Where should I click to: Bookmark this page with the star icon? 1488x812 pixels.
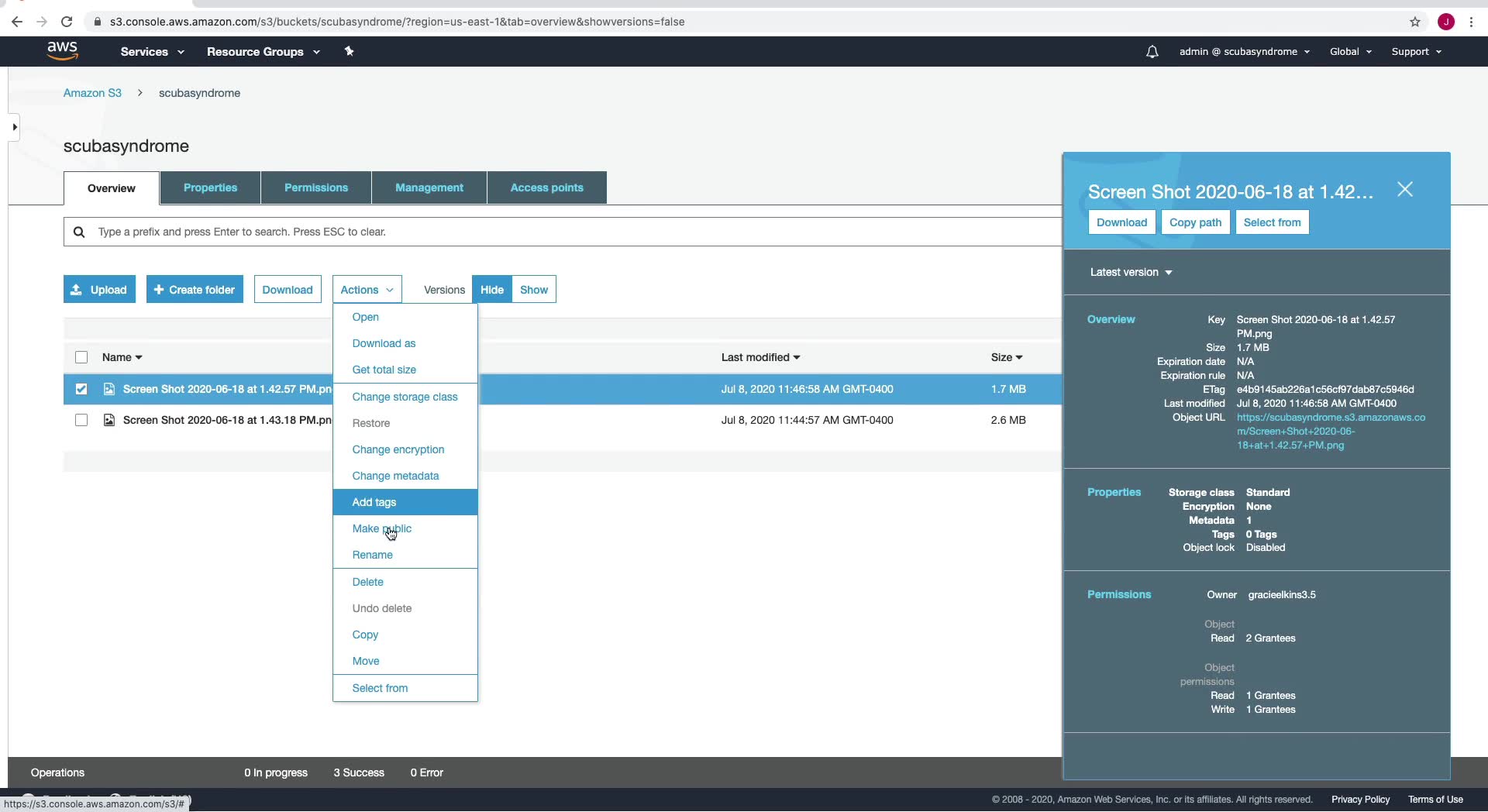point(1415,22)
